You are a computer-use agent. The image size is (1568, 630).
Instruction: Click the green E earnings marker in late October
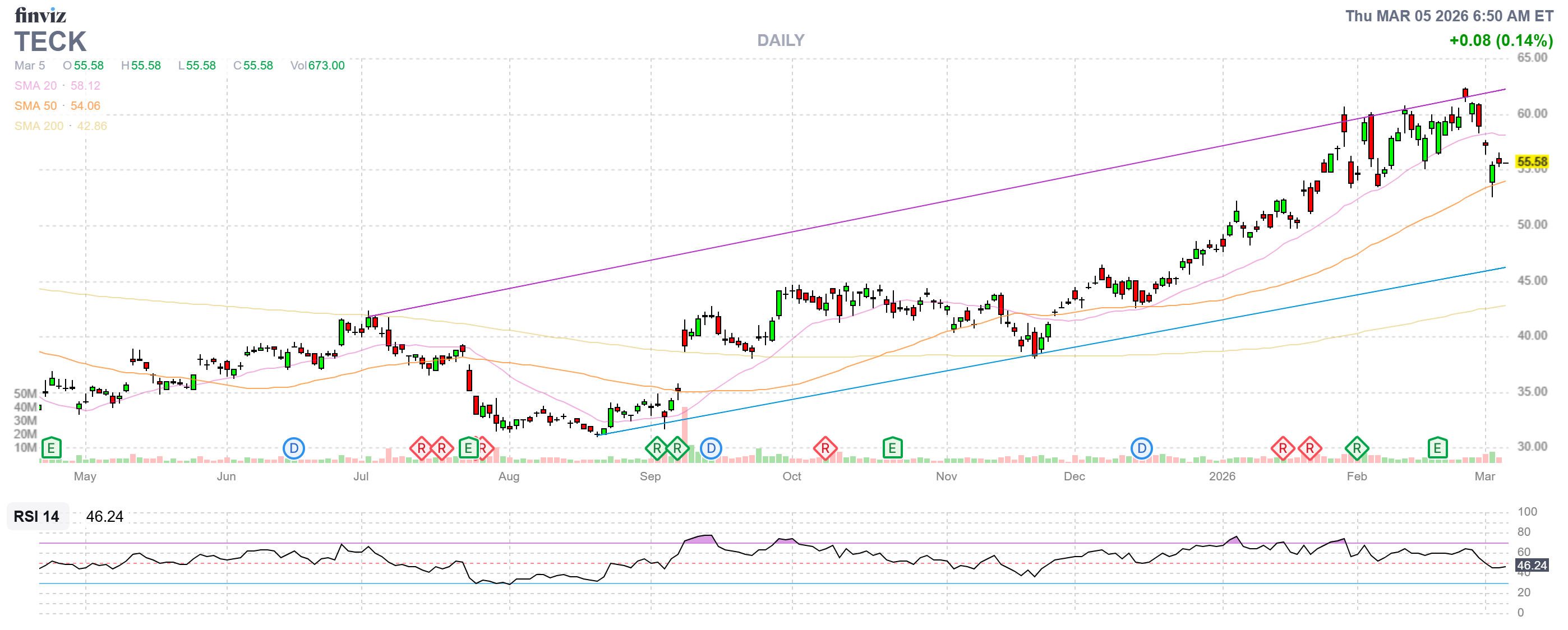(x=892, y=449)
